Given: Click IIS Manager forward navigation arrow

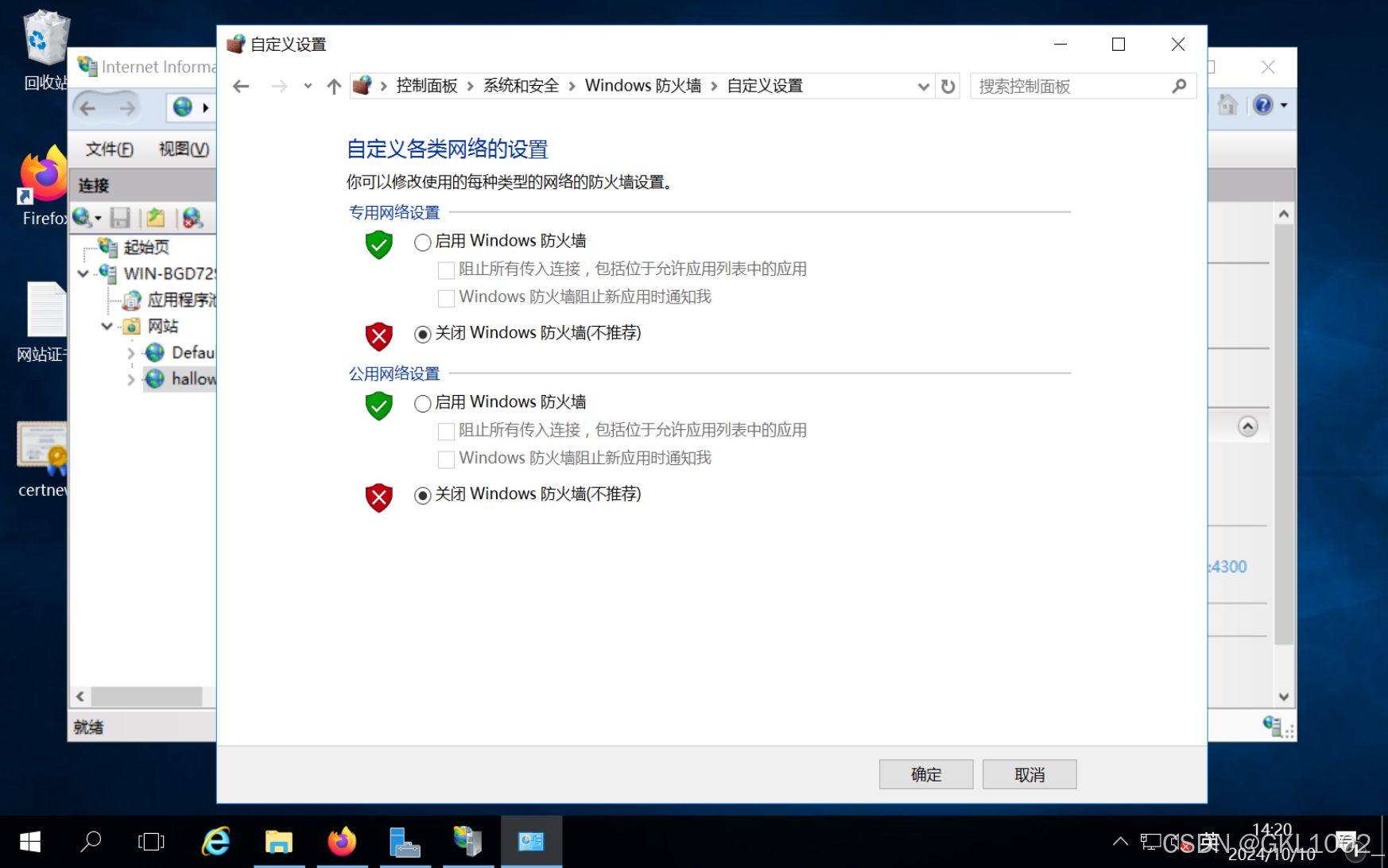Looking at the screenshot, I should pyautogui.click(x=126, y=107).
